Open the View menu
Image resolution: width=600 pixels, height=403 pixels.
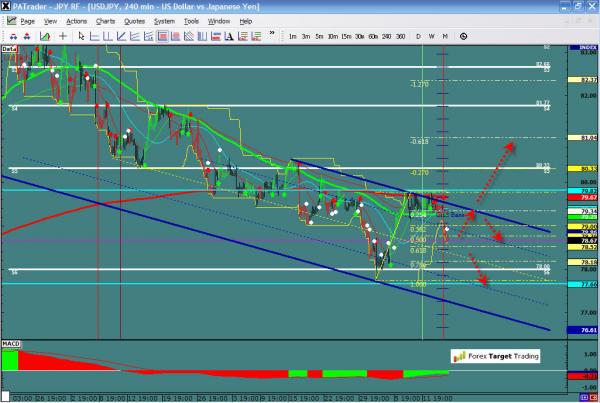pos(50,21)
